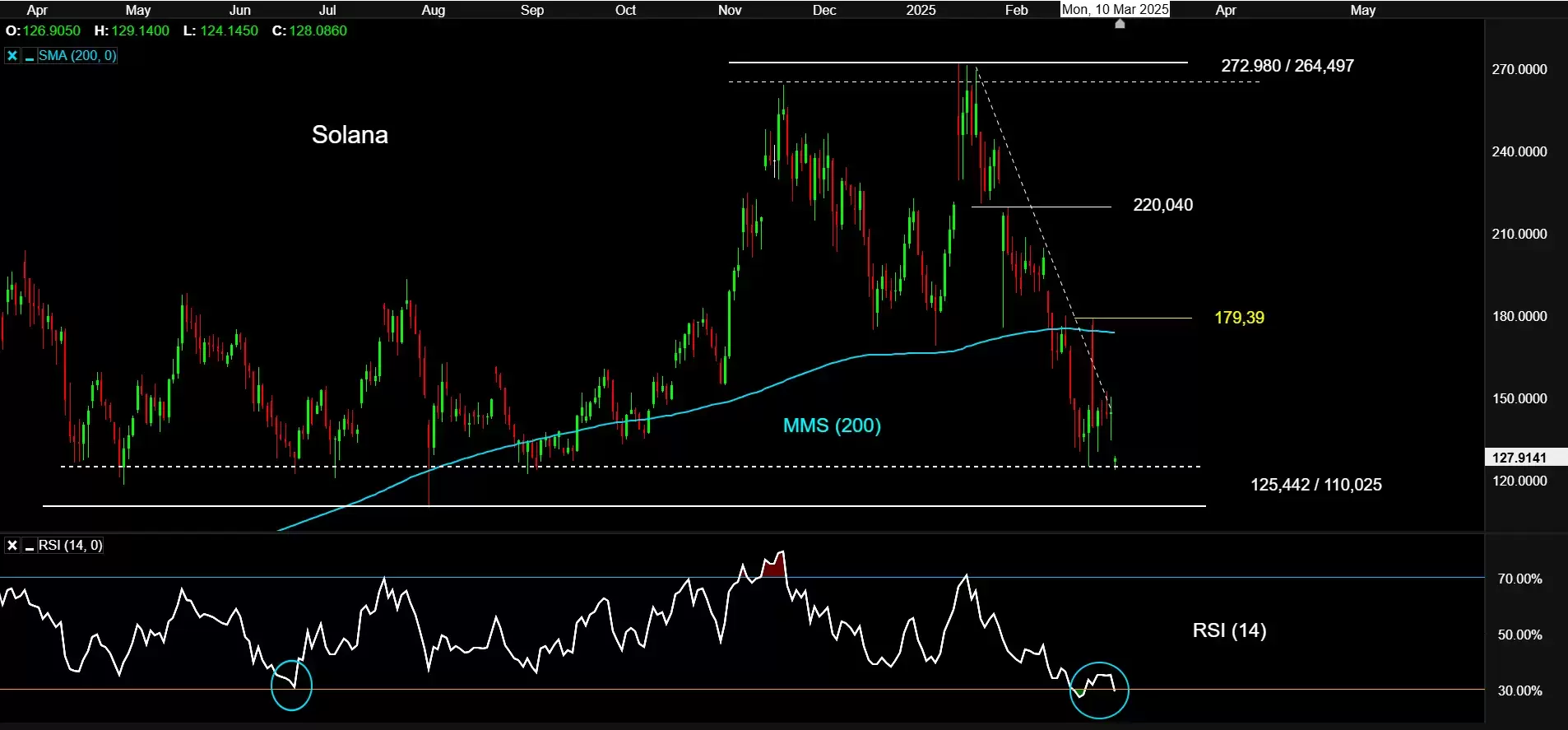
Task: Click the 70.00% level on the RSI axis
Action: (x=1519, y=579)
